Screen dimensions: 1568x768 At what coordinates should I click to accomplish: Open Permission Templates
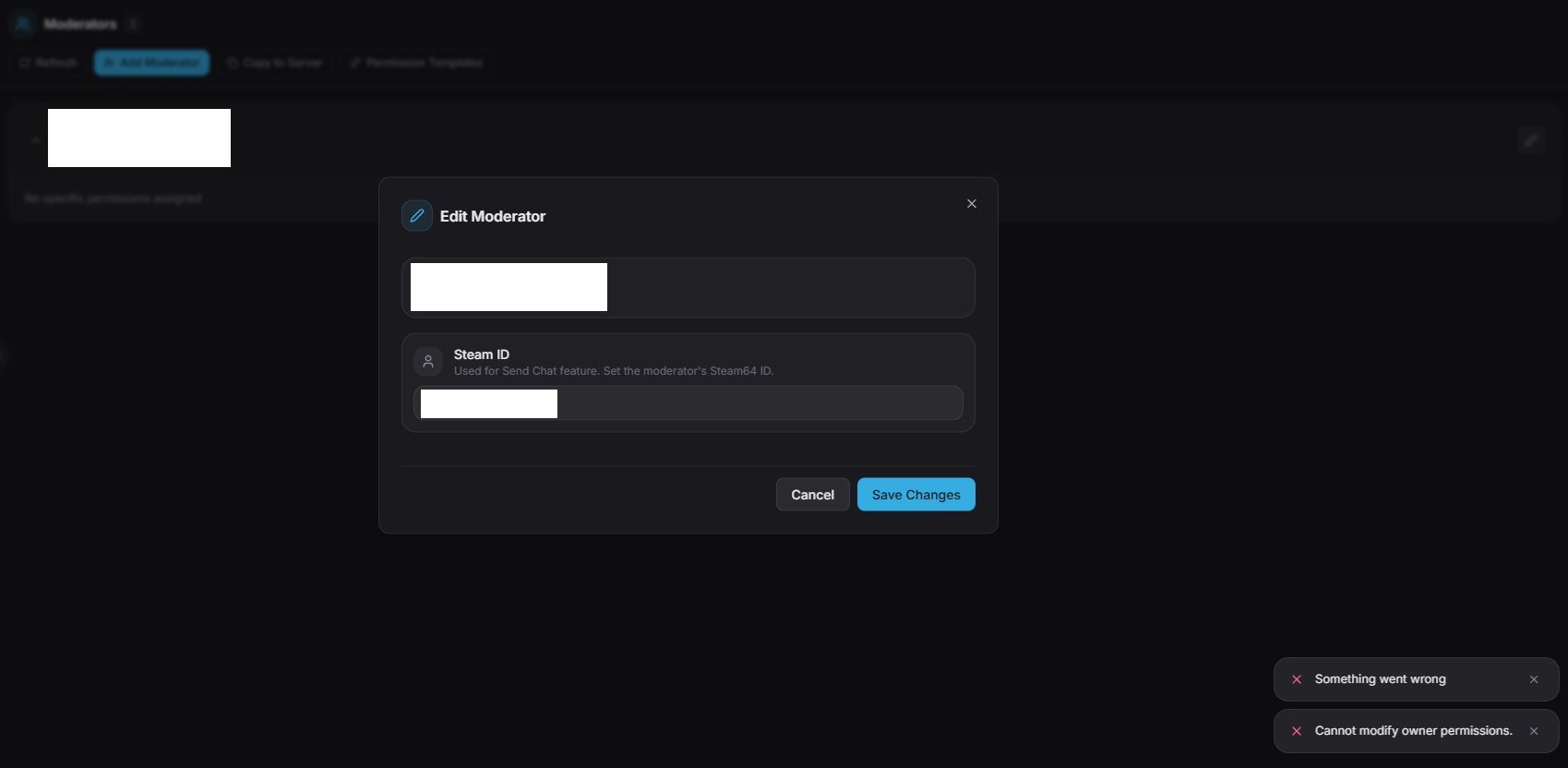tap(416, 63)
